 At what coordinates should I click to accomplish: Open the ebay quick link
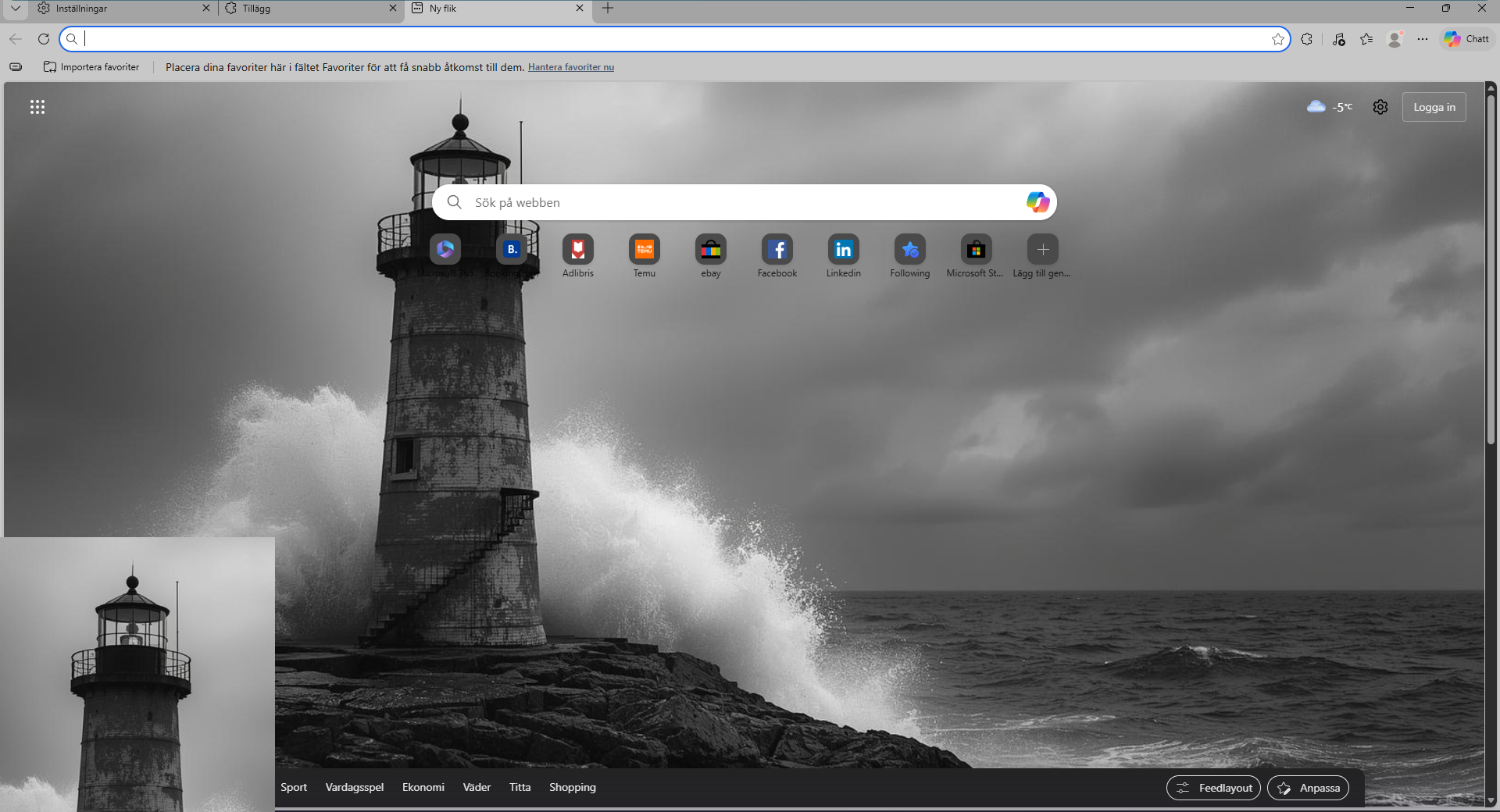point(710,250)
